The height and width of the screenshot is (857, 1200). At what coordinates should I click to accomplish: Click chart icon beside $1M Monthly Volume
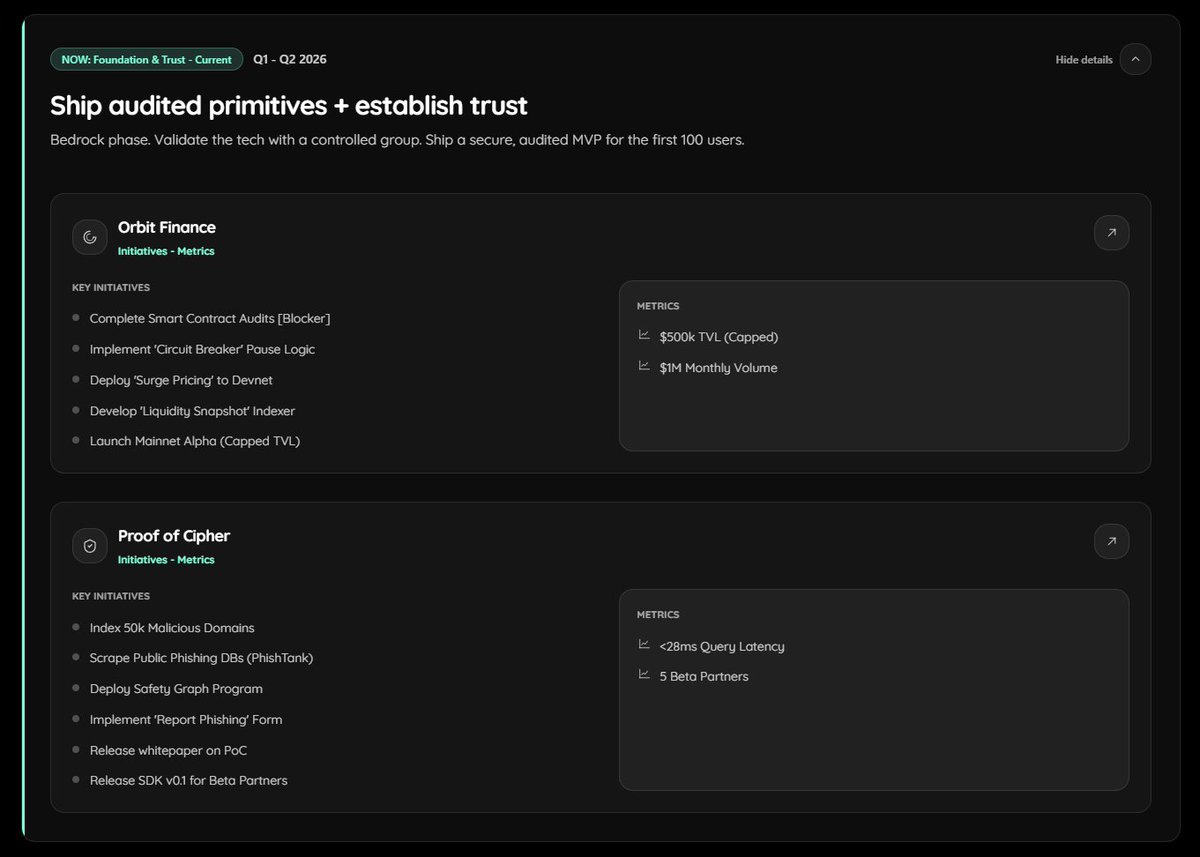click(644, 366)
